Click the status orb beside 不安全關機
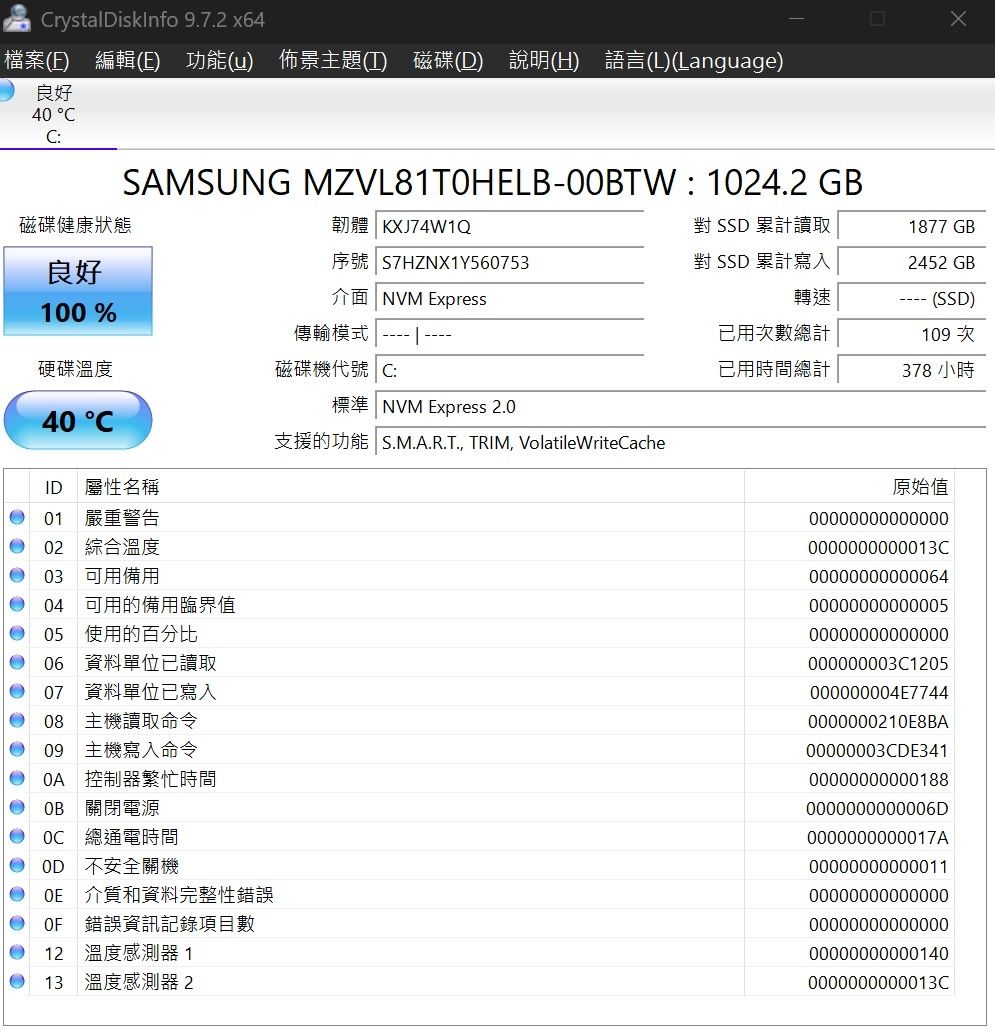995x1034 pixels. [x=17, y=866]
